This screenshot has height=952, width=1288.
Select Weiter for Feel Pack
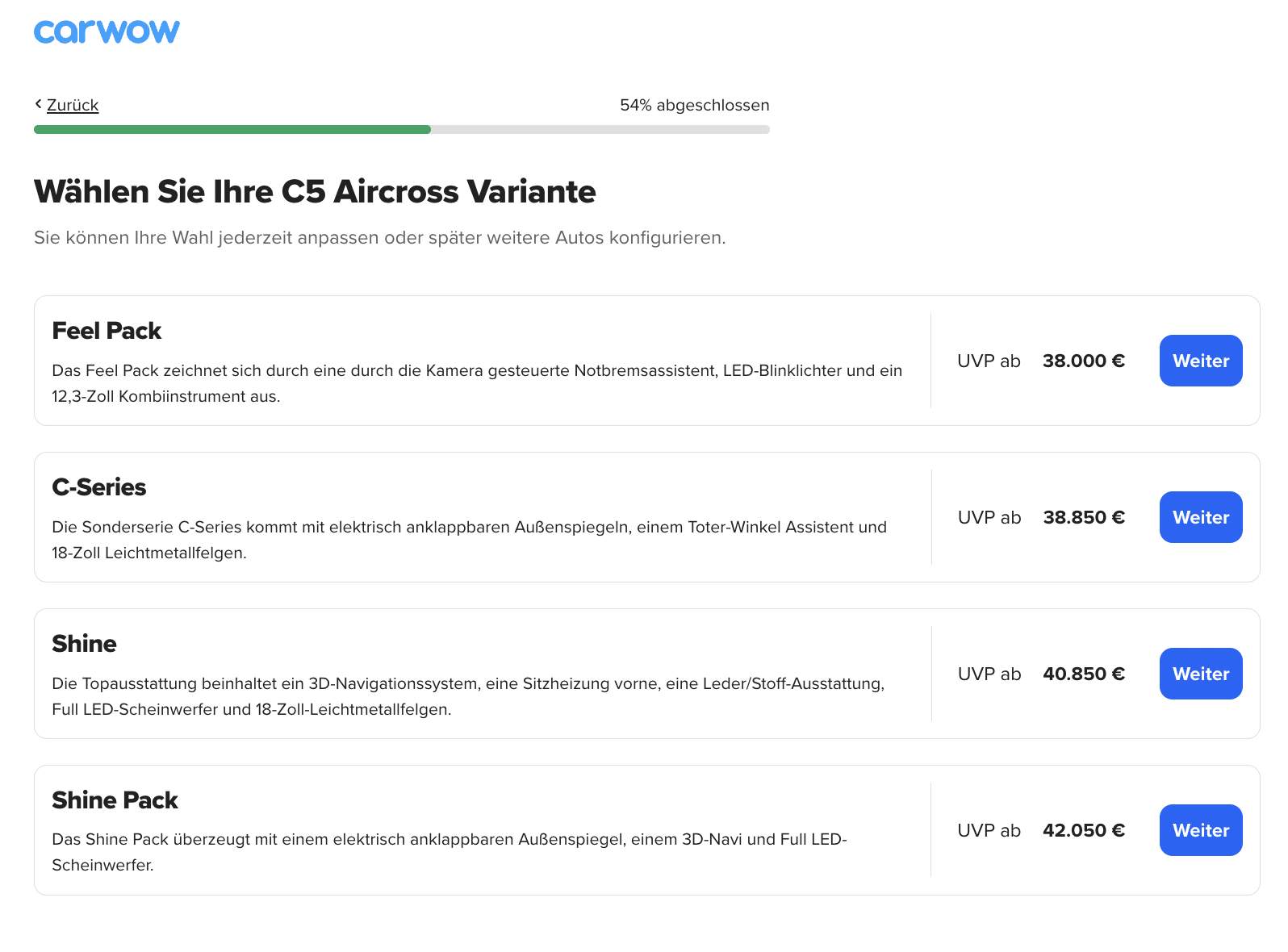click(1201, 361)
